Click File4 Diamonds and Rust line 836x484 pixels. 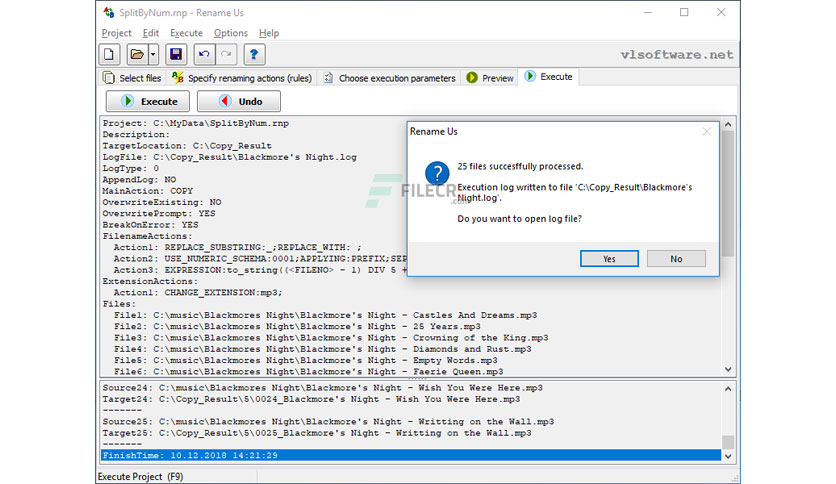click(x=323, y=349)
